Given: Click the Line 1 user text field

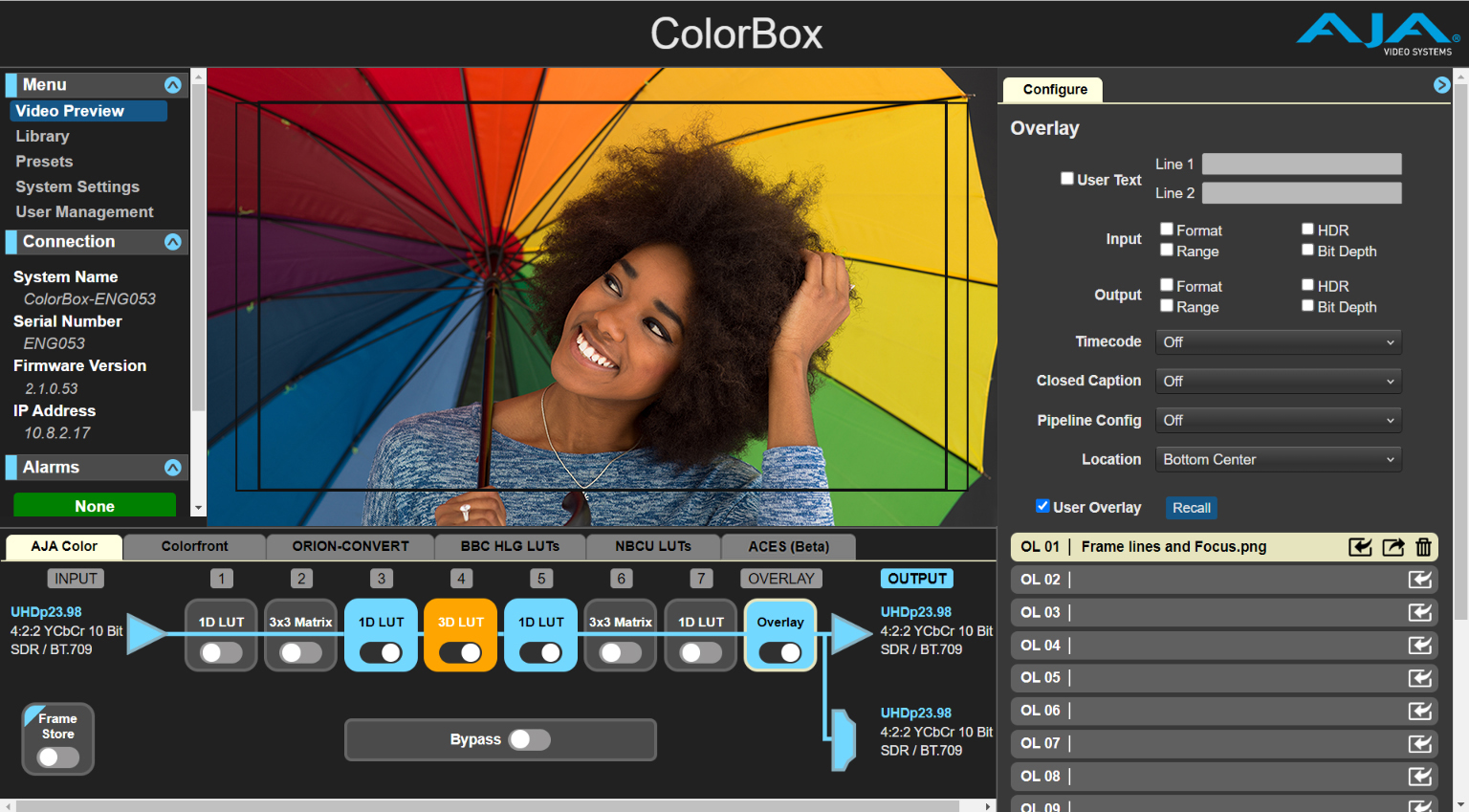Looking at the screenshot, I should (x=1301, y=164).
